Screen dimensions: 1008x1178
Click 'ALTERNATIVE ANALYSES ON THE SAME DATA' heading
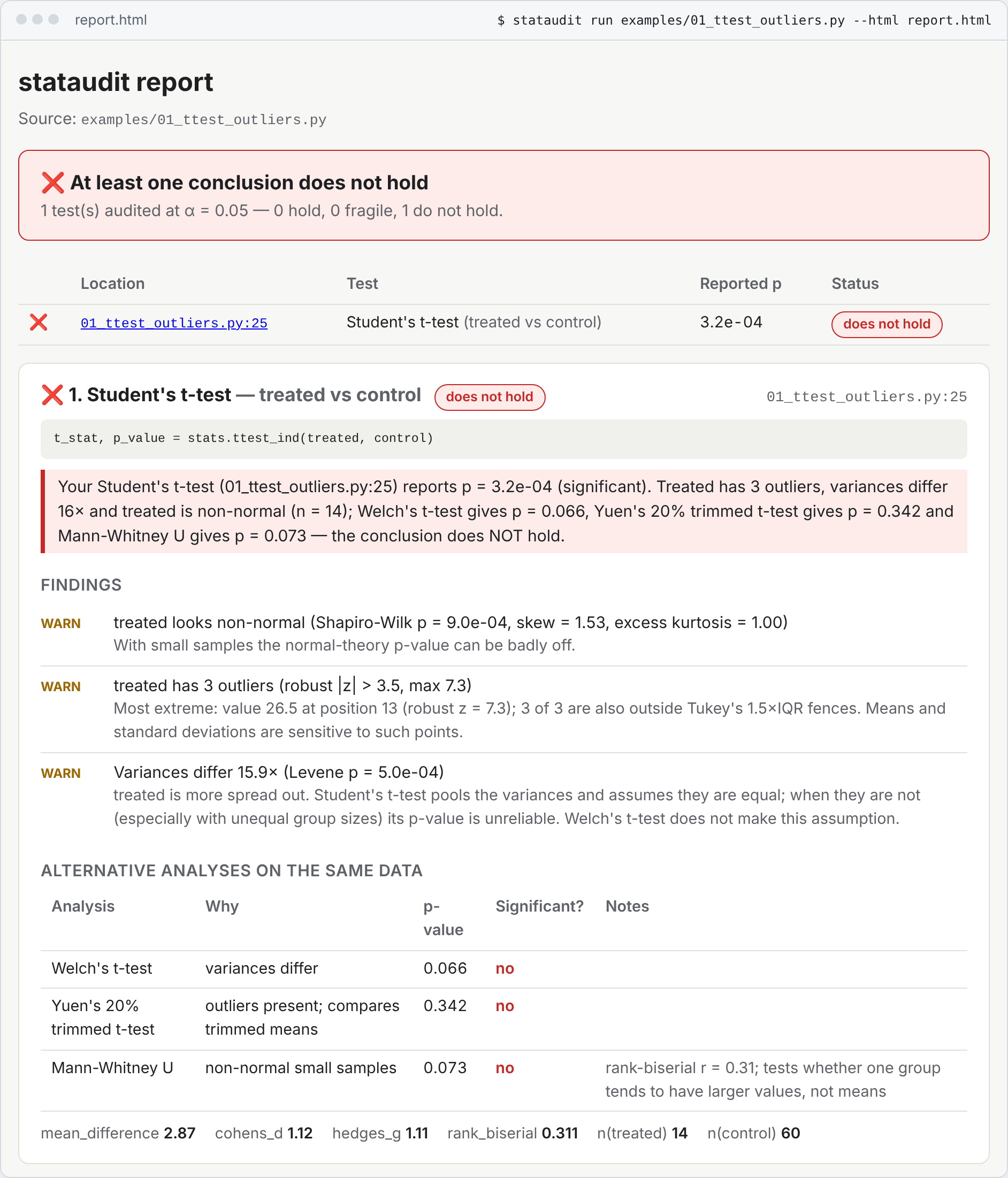click(x=232, y=871)
